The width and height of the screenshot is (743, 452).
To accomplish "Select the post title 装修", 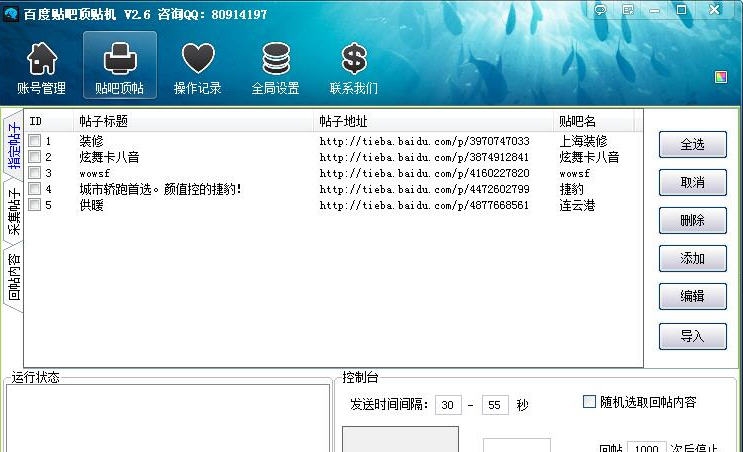I will coord(91,141).
